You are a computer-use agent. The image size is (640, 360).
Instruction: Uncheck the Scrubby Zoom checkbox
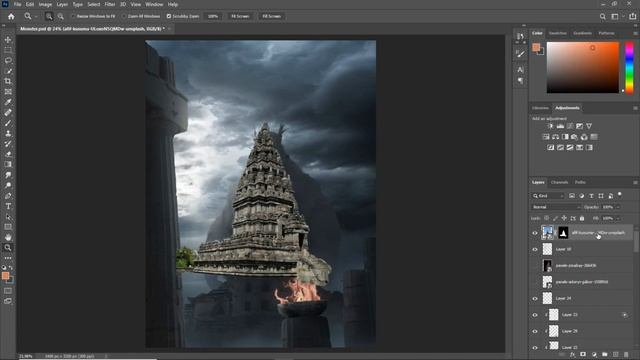click(x=169, y=16)
